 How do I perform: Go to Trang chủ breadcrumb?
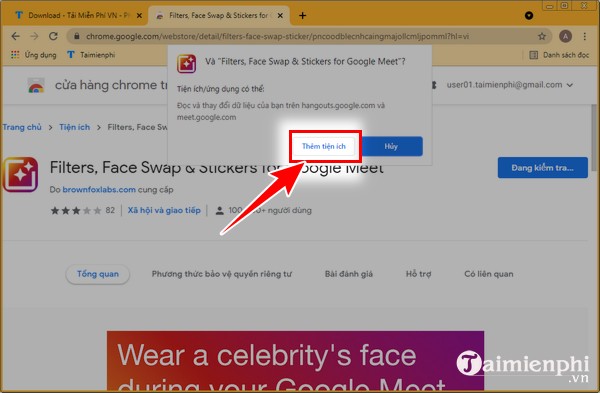point(22,127)
